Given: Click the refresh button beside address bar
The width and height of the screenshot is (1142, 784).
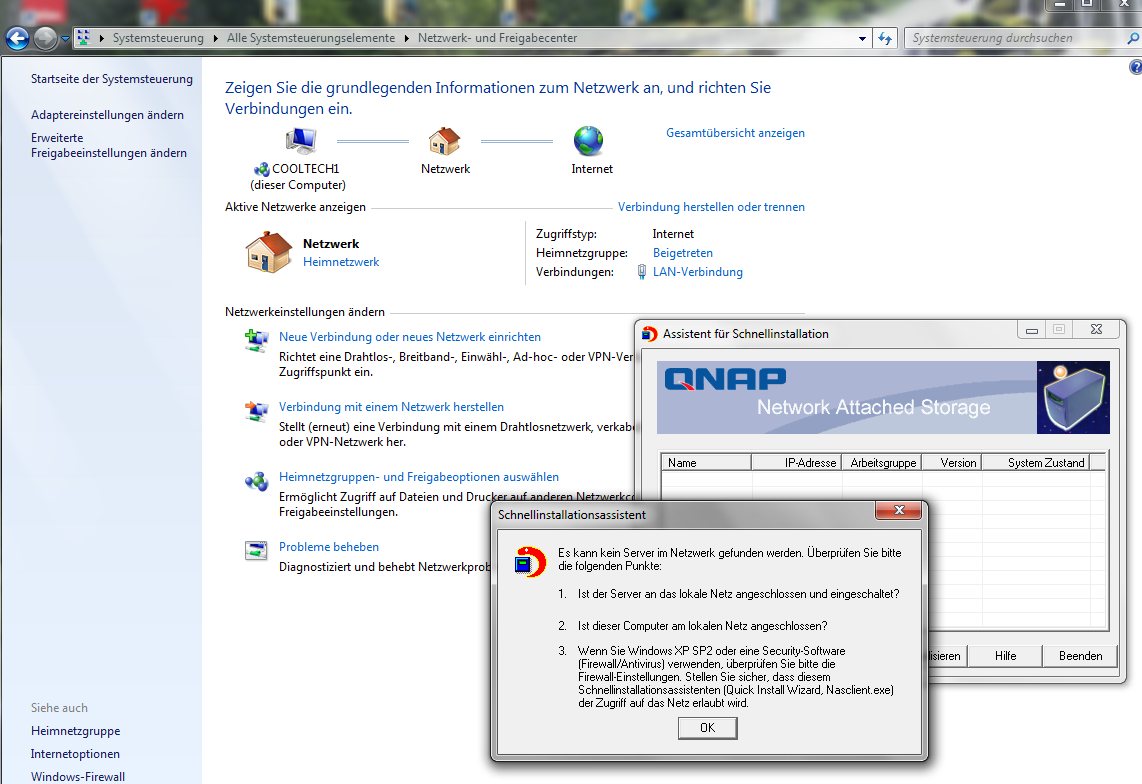Looking at the screenshot, I should [885, 39].
